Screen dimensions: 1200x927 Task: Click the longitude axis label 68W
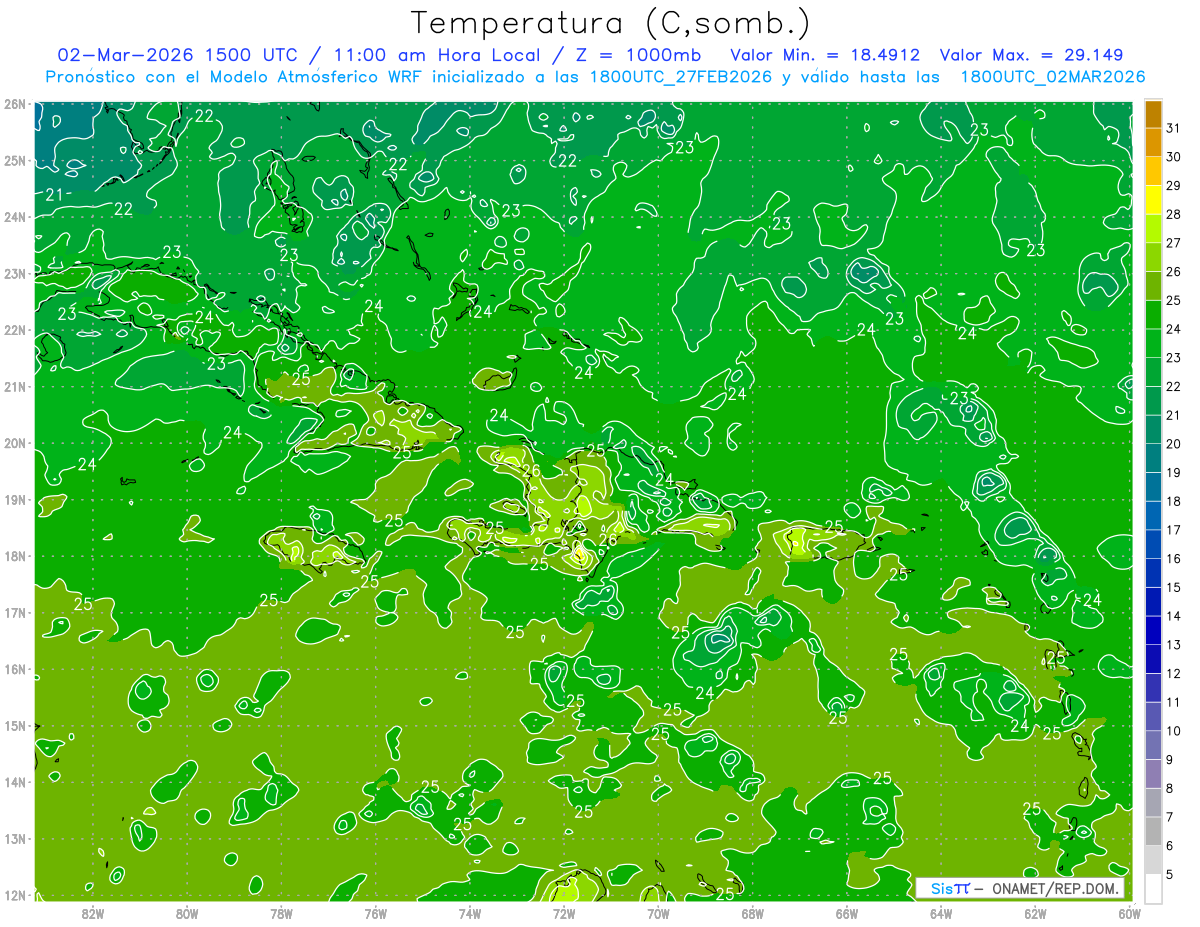point(752,913)
